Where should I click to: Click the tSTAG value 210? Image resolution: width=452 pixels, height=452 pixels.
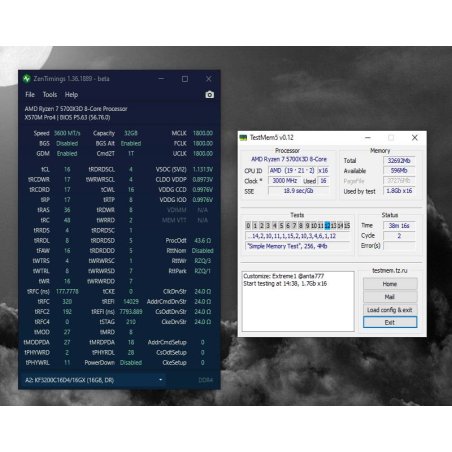tap(131, 322)
